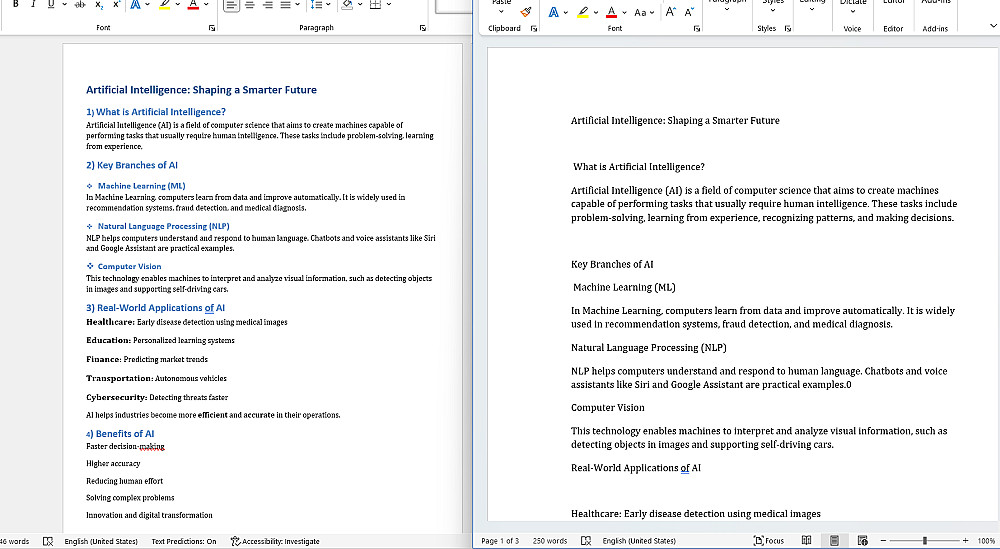Open Styles pane launcher in right window
Screen dimensions: 1000x549
tap(788, 29)
